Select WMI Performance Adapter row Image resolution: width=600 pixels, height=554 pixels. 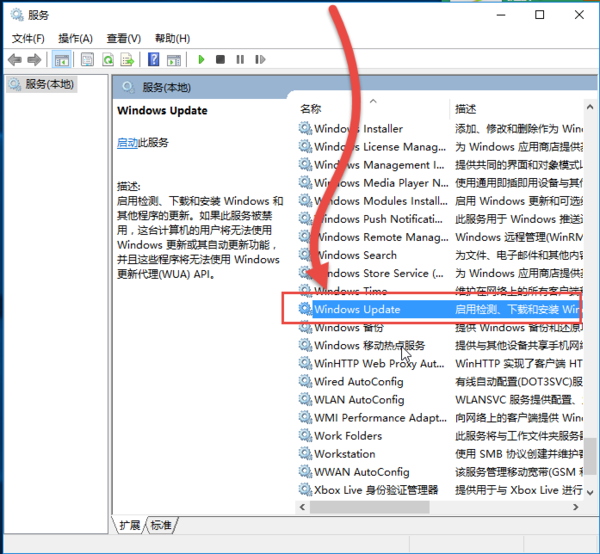pyautogui.click(x=440, y=418)
